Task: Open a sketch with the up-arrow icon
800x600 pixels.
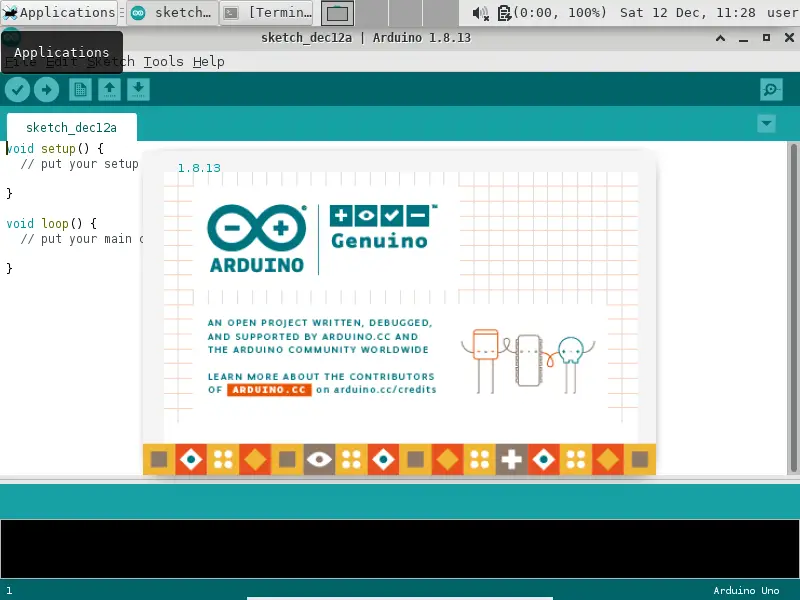Action: point(109,90)
